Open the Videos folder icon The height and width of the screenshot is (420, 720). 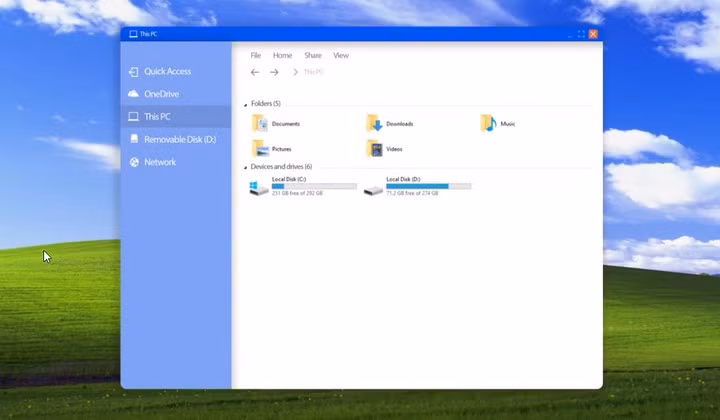[x=374, y=149]
